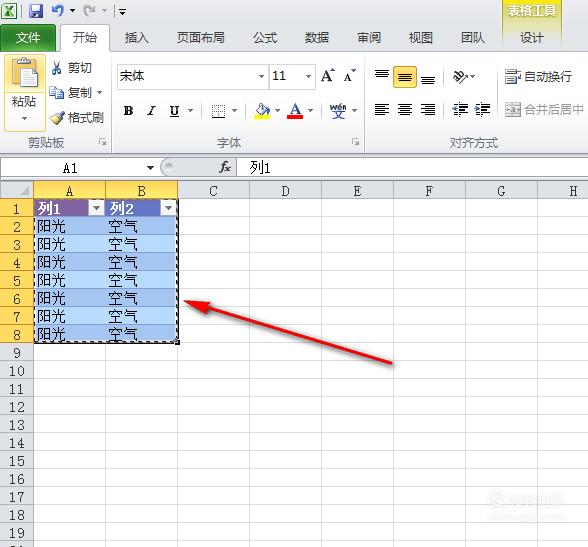Switch to the 数据 data tab
This screenshot has width=588, height=547.
[x=316, y=38]
